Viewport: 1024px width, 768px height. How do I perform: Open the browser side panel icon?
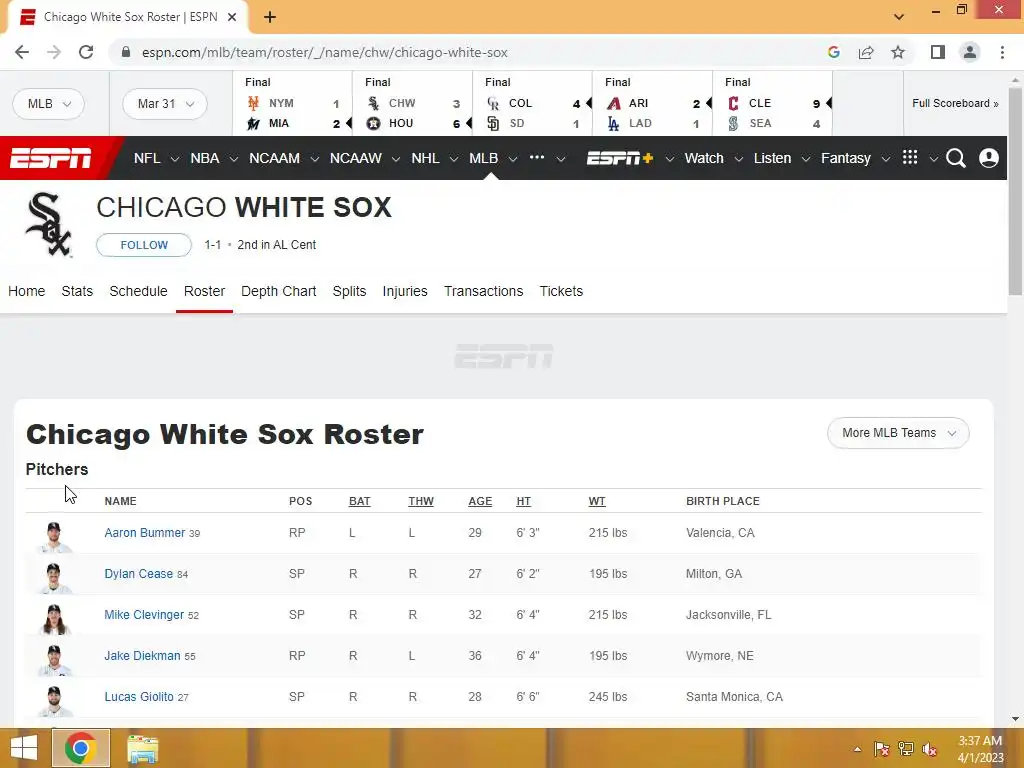(x=938, y=52)
